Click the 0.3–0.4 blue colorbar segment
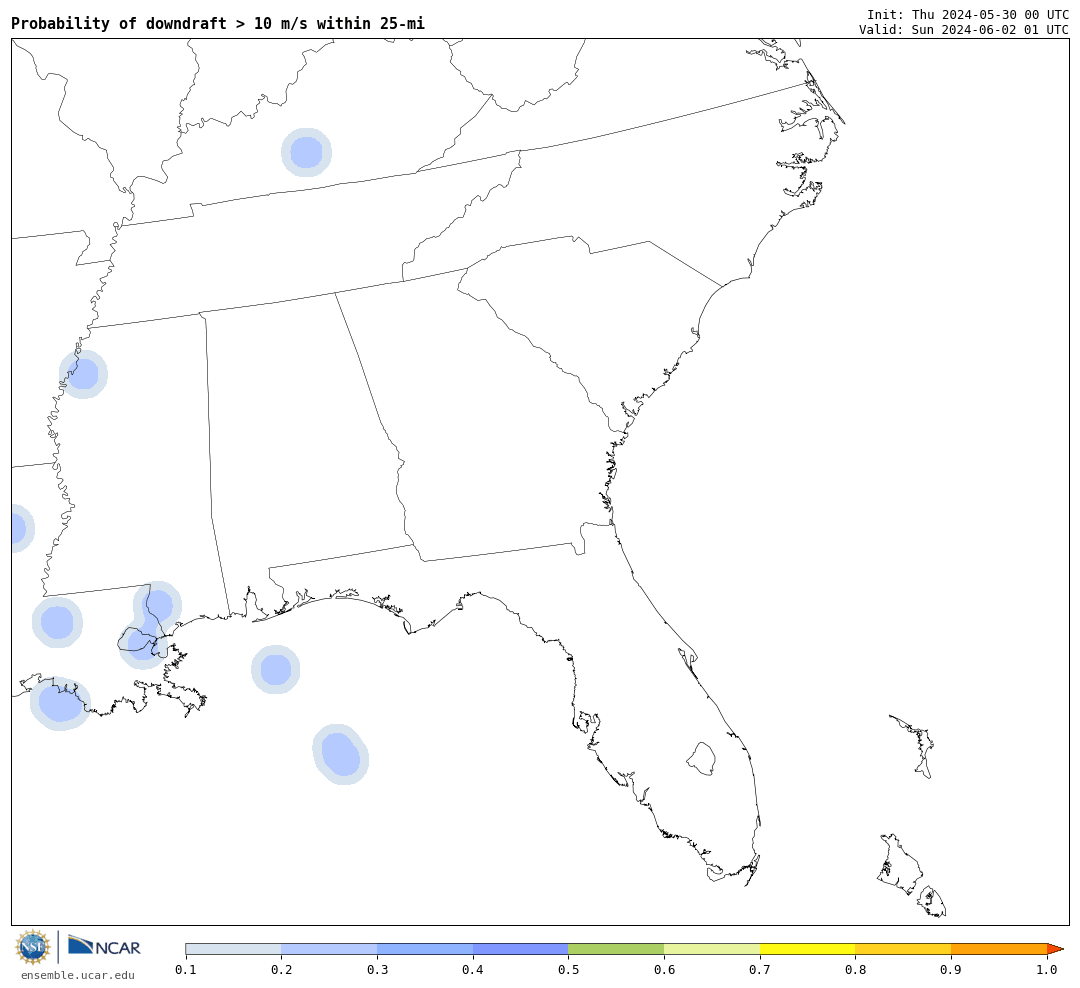The image size is (1080, 988). (425, 949)
